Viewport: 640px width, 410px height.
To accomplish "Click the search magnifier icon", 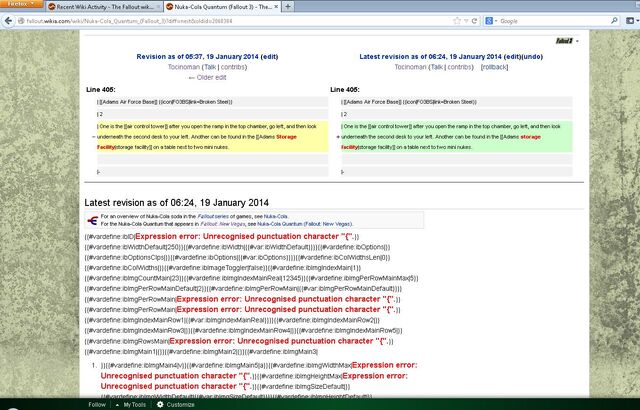I will 614,21.
